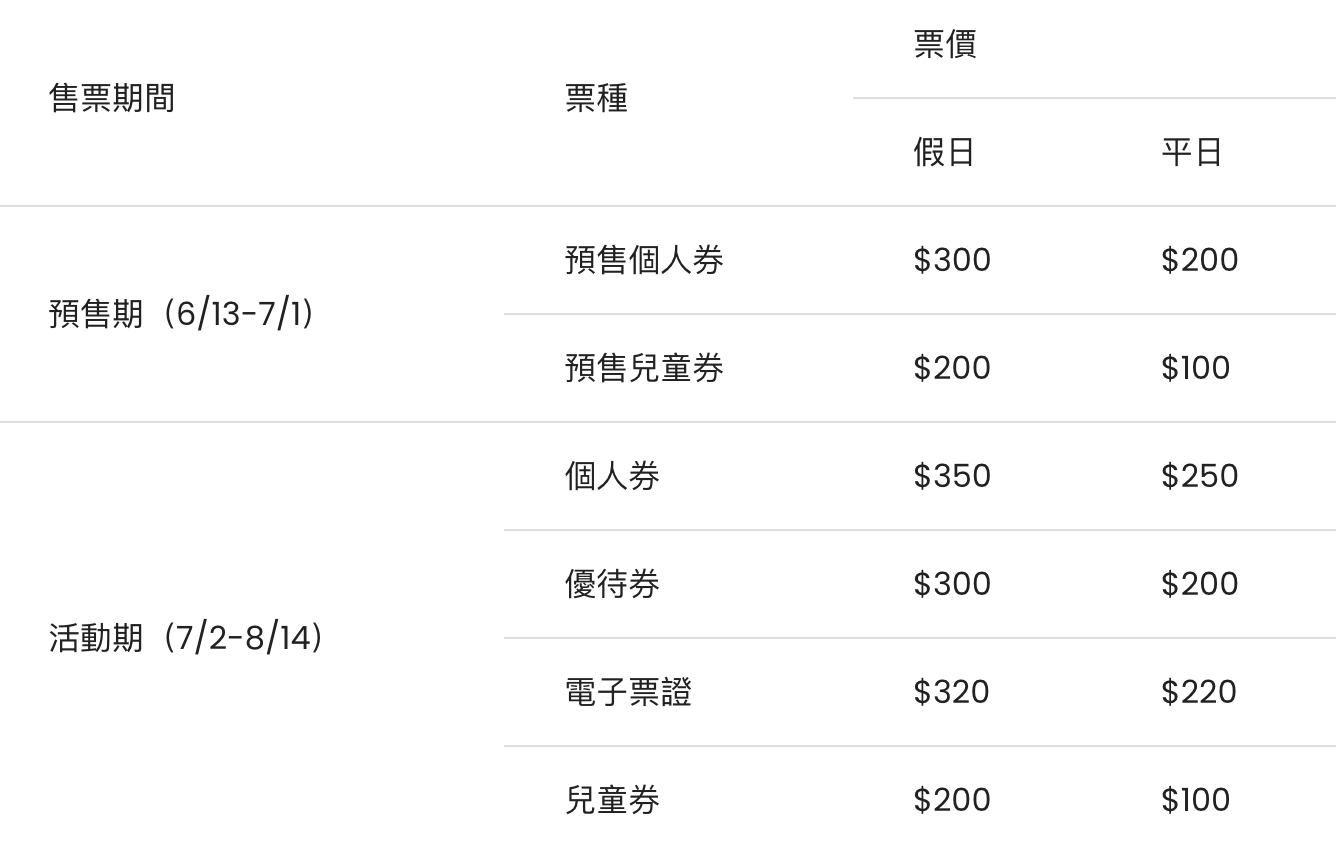Click 預售個人券 holiday price $300

tap(952, 260)
